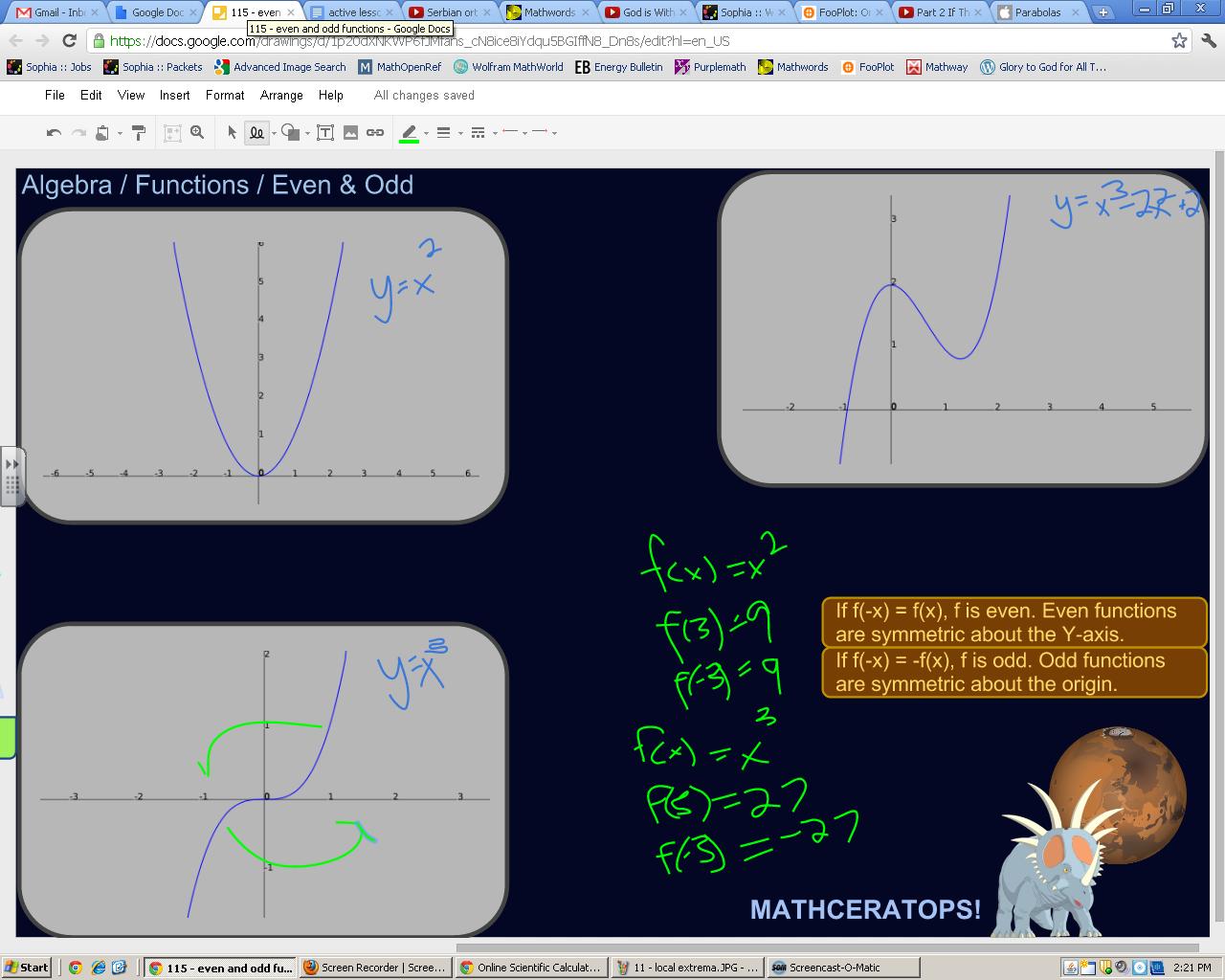Open the Format menu

point(225,95)
